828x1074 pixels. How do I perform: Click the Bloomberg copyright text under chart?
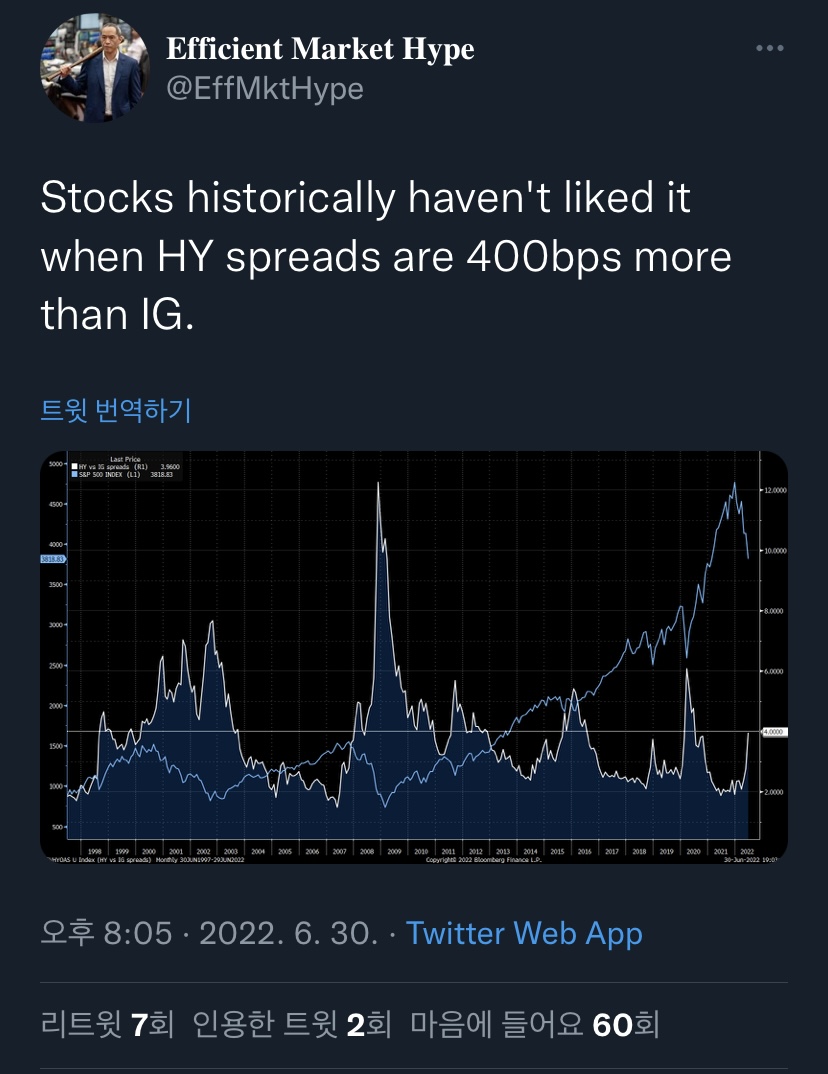point(484,860)
